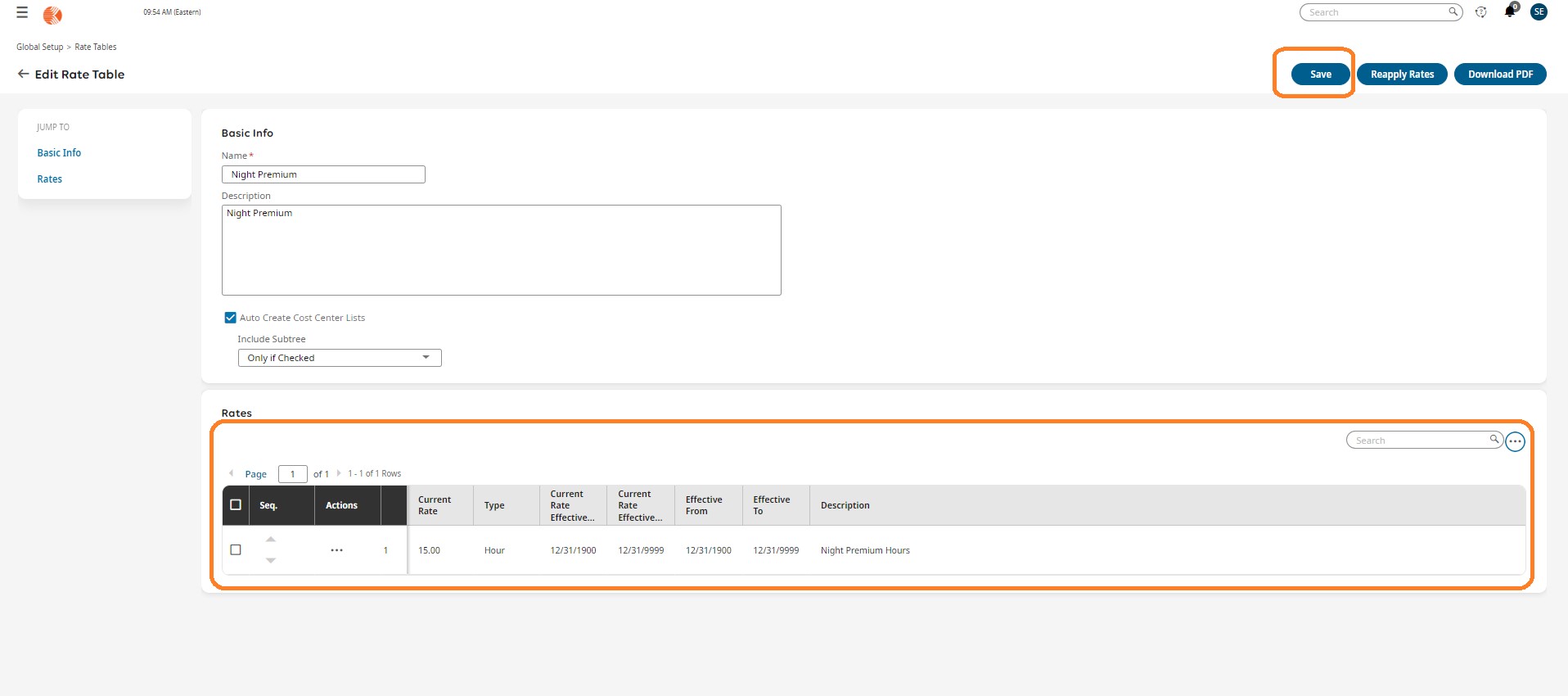Viewport: 1568px width, 696px height.
Task: Open row actions ellipsis for rate 1
Action: 336,550
